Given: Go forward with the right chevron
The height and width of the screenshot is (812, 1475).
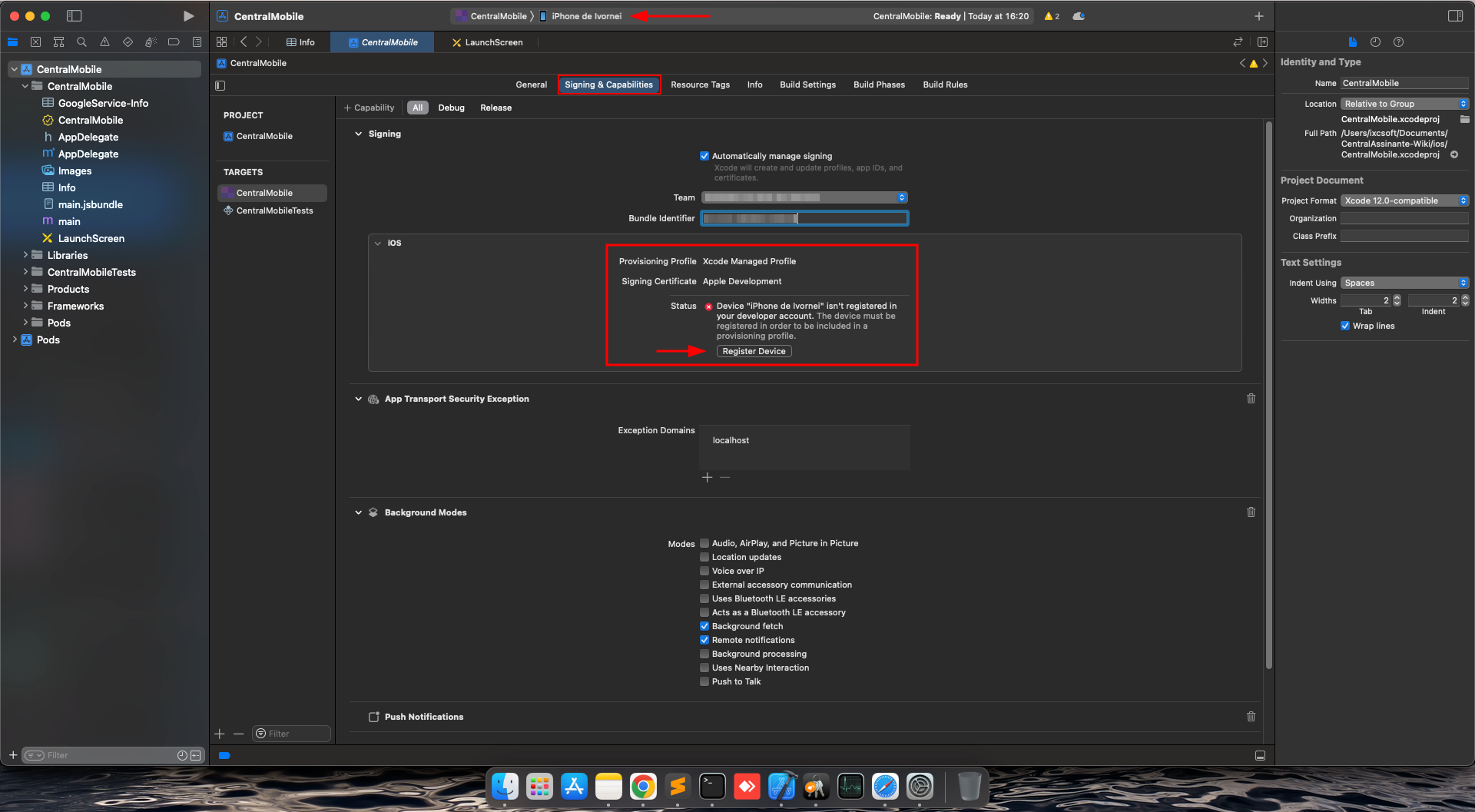Looking at the screenshot, I should click(259, 42).
